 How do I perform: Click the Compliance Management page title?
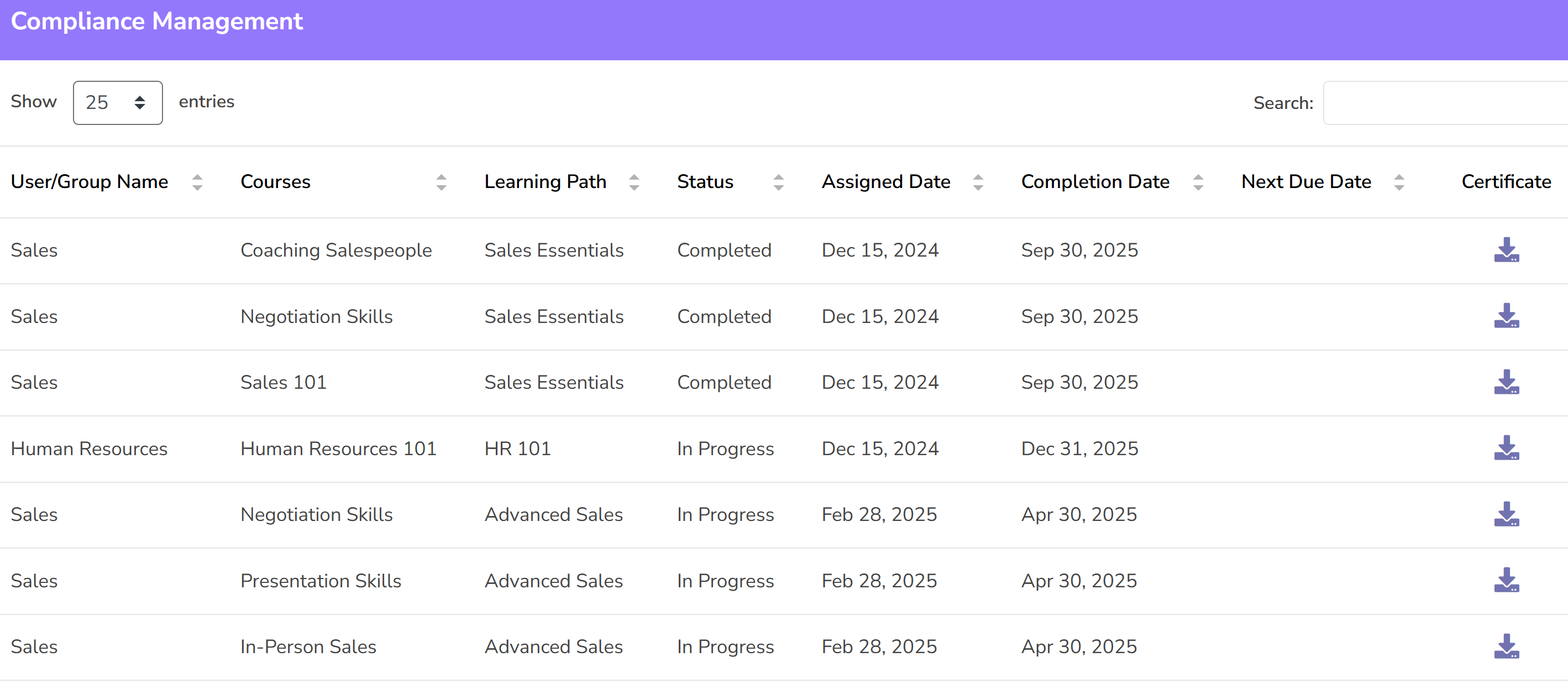point(156,22)
